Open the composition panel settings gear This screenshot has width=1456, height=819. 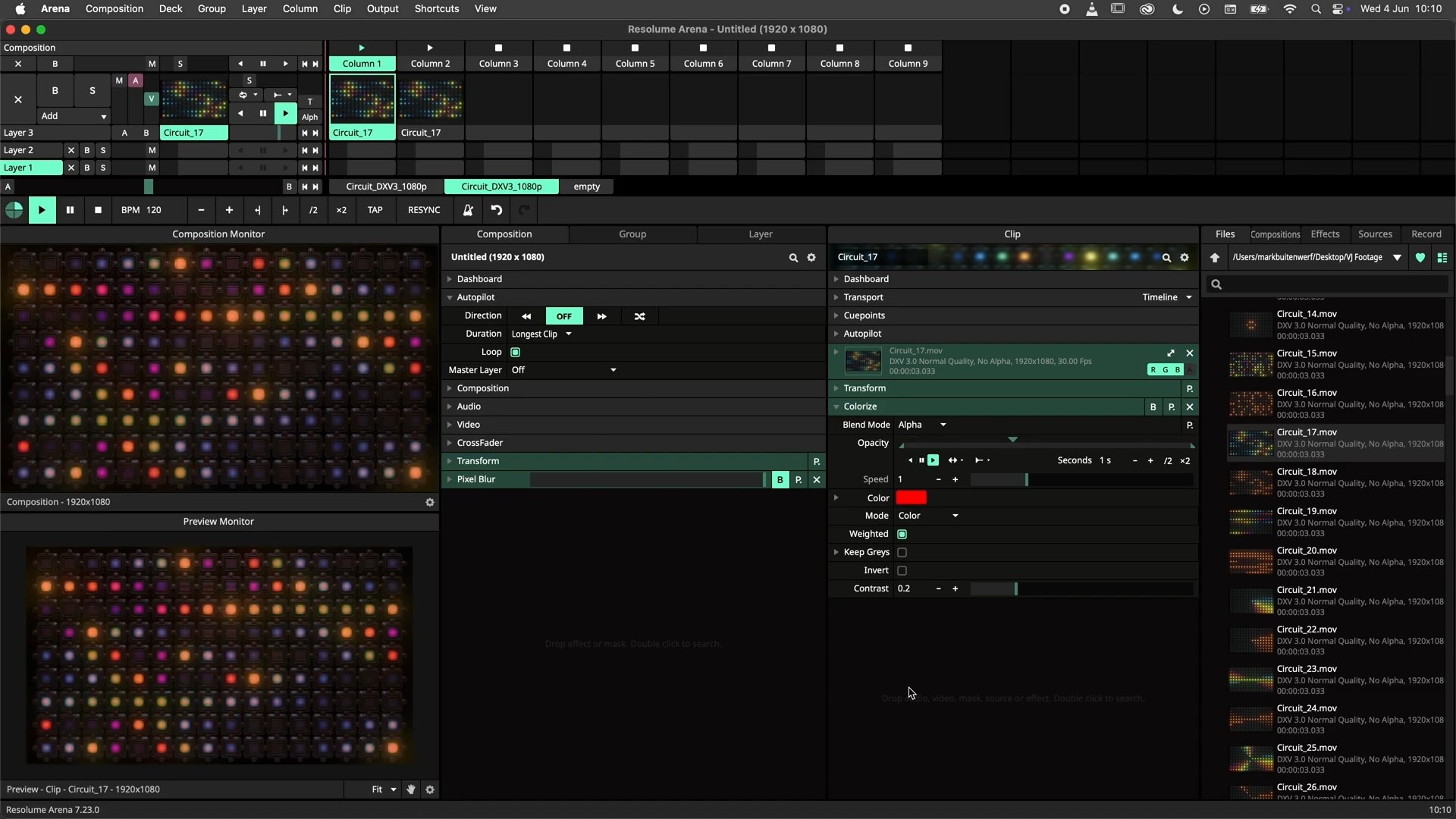point(811,257)
